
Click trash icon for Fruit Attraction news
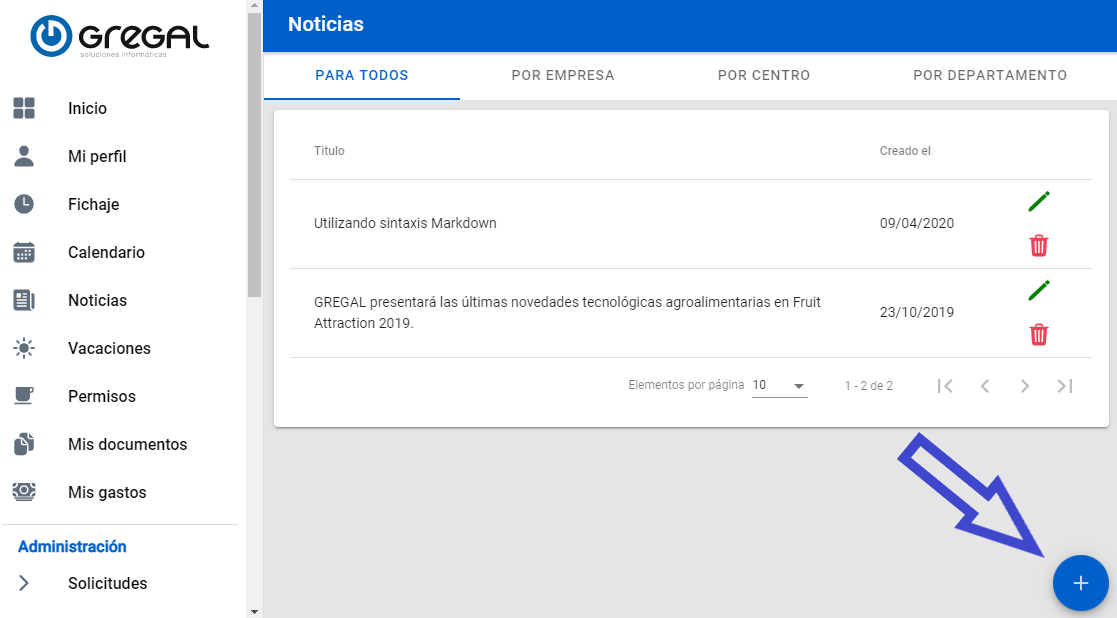pyautogui.click(x=1039, y=334)
